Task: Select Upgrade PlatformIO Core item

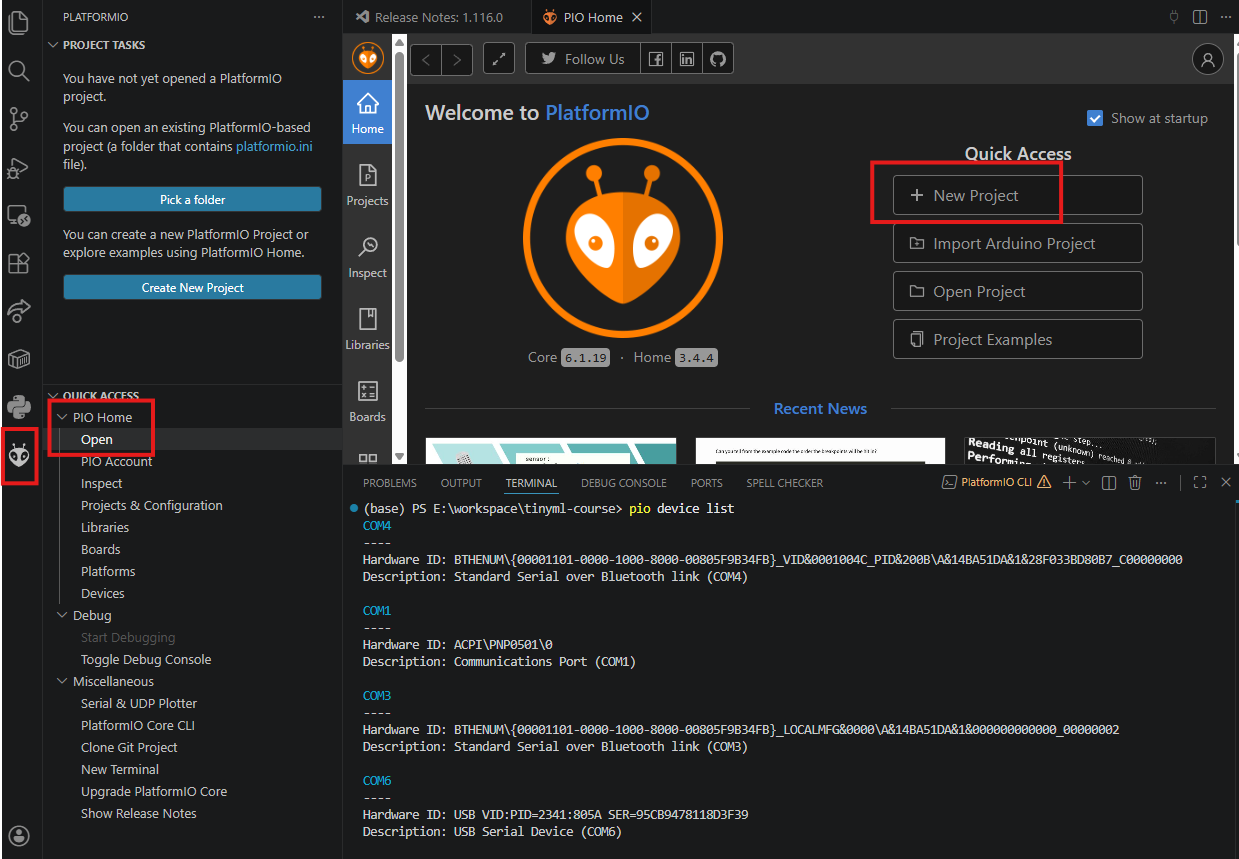Action: click(x=154, y=791)
